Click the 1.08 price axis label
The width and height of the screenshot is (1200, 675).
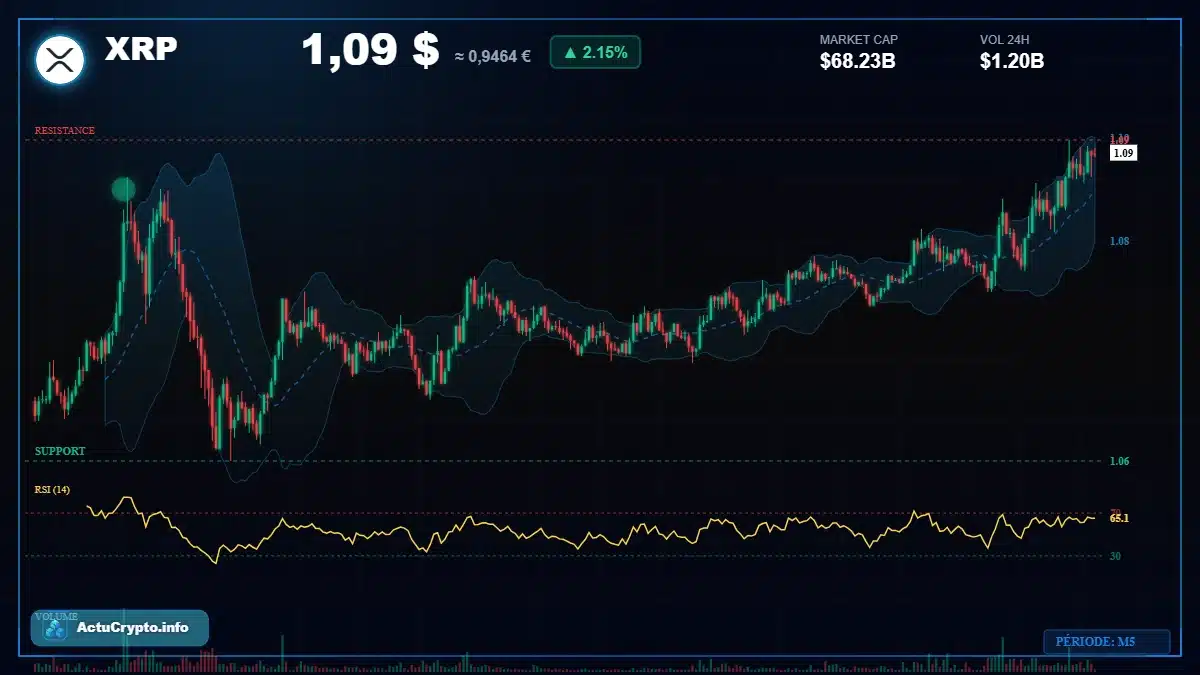(1119, 241)
